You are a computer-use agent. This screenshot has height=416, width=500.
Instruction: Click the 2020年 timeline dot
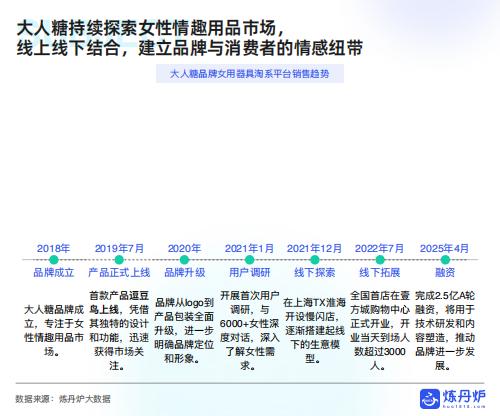point(184,260)
